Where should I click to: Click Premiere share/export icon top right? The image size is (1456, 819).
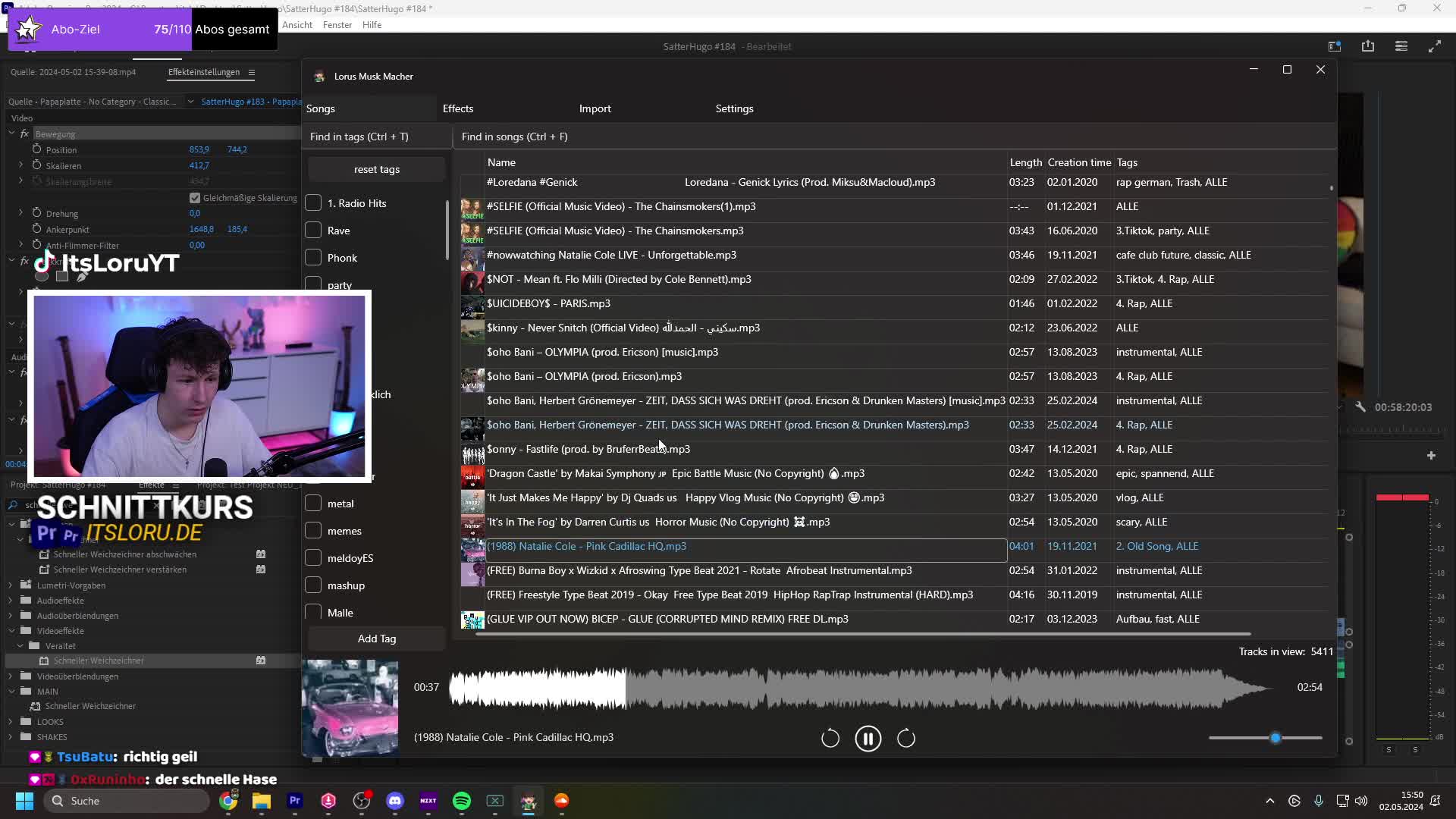click(1368, 46)
